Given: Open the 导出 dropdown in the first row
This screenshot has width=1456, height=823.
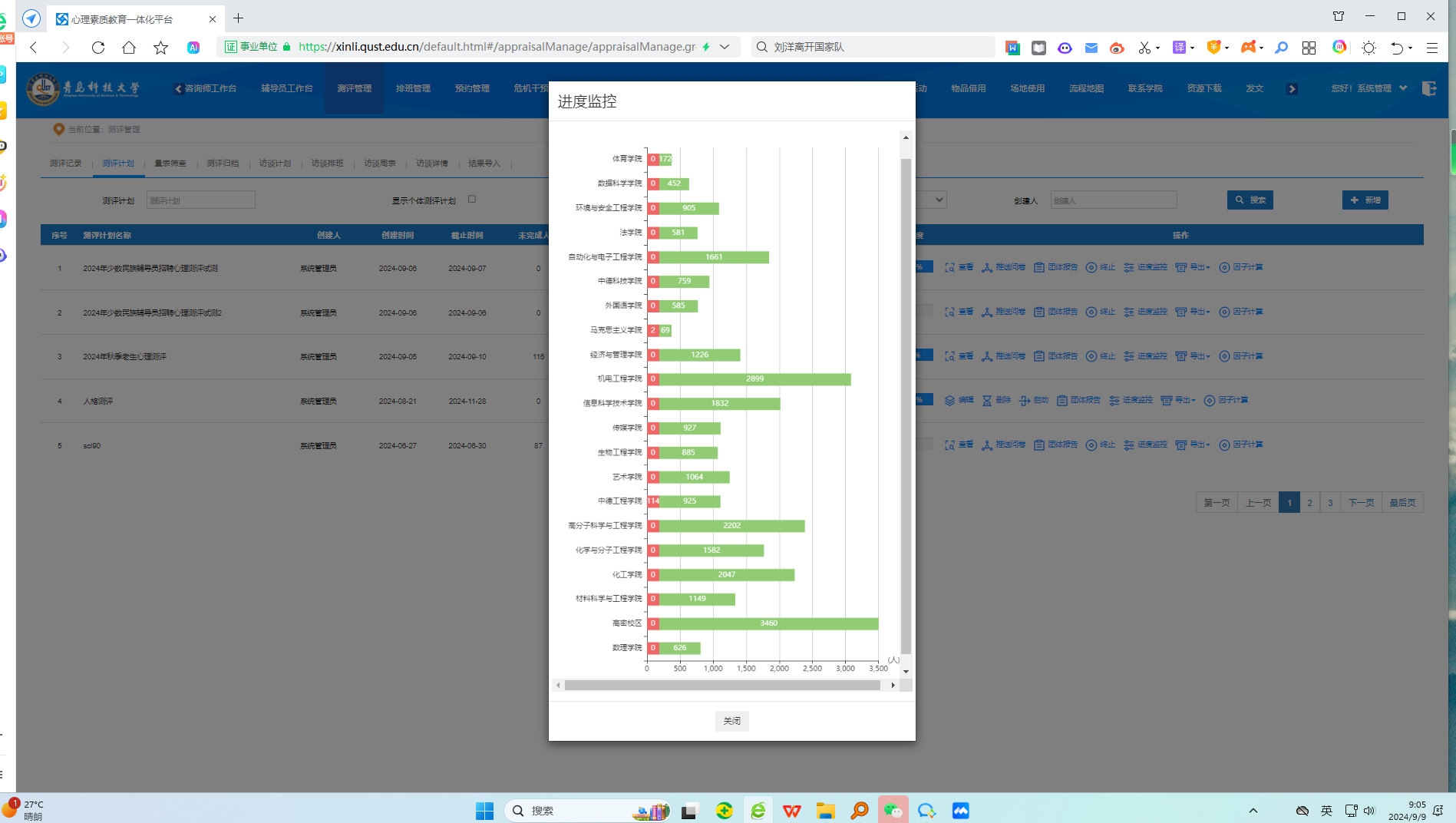Looking at the screenshot, I should click(1193, 267).
